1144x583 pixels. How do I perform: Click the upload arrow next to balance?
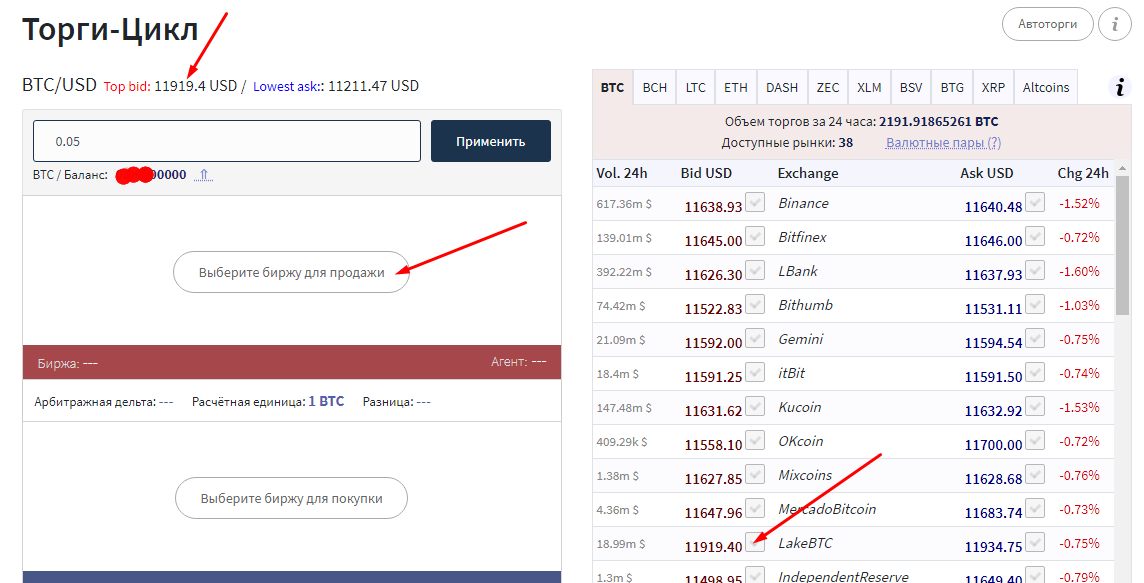point(204,174)
